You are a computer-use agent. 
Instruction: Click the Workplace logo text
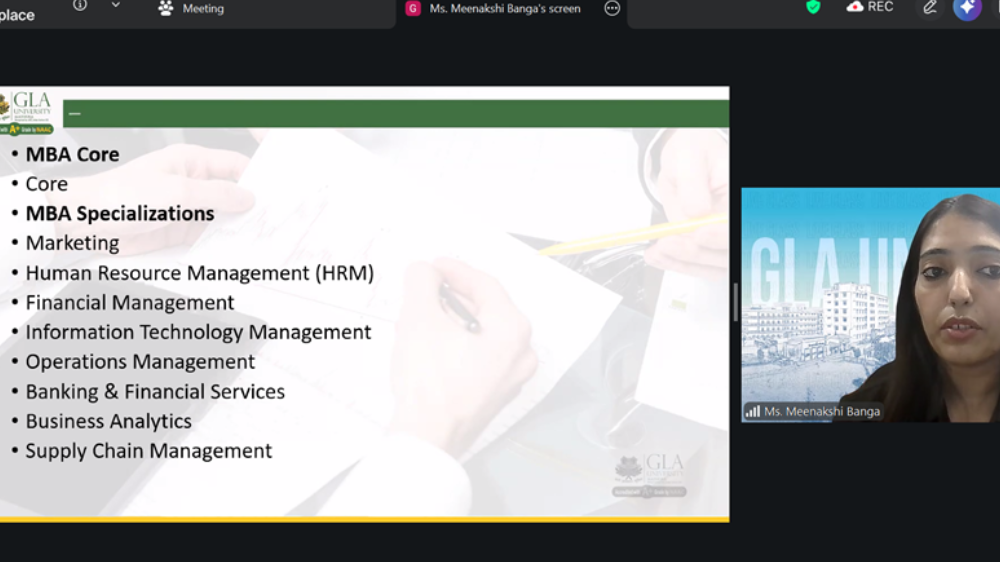17,15
